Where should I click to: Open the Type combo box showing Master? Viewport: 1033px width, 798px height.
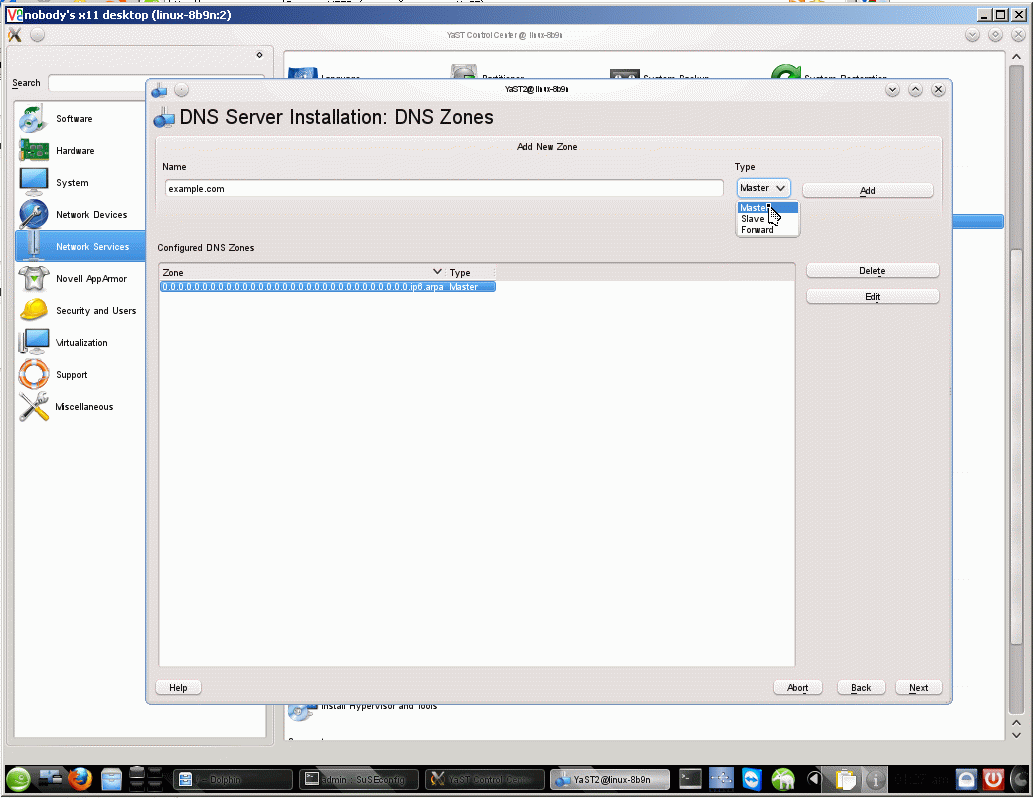click(x=763, y=188)
